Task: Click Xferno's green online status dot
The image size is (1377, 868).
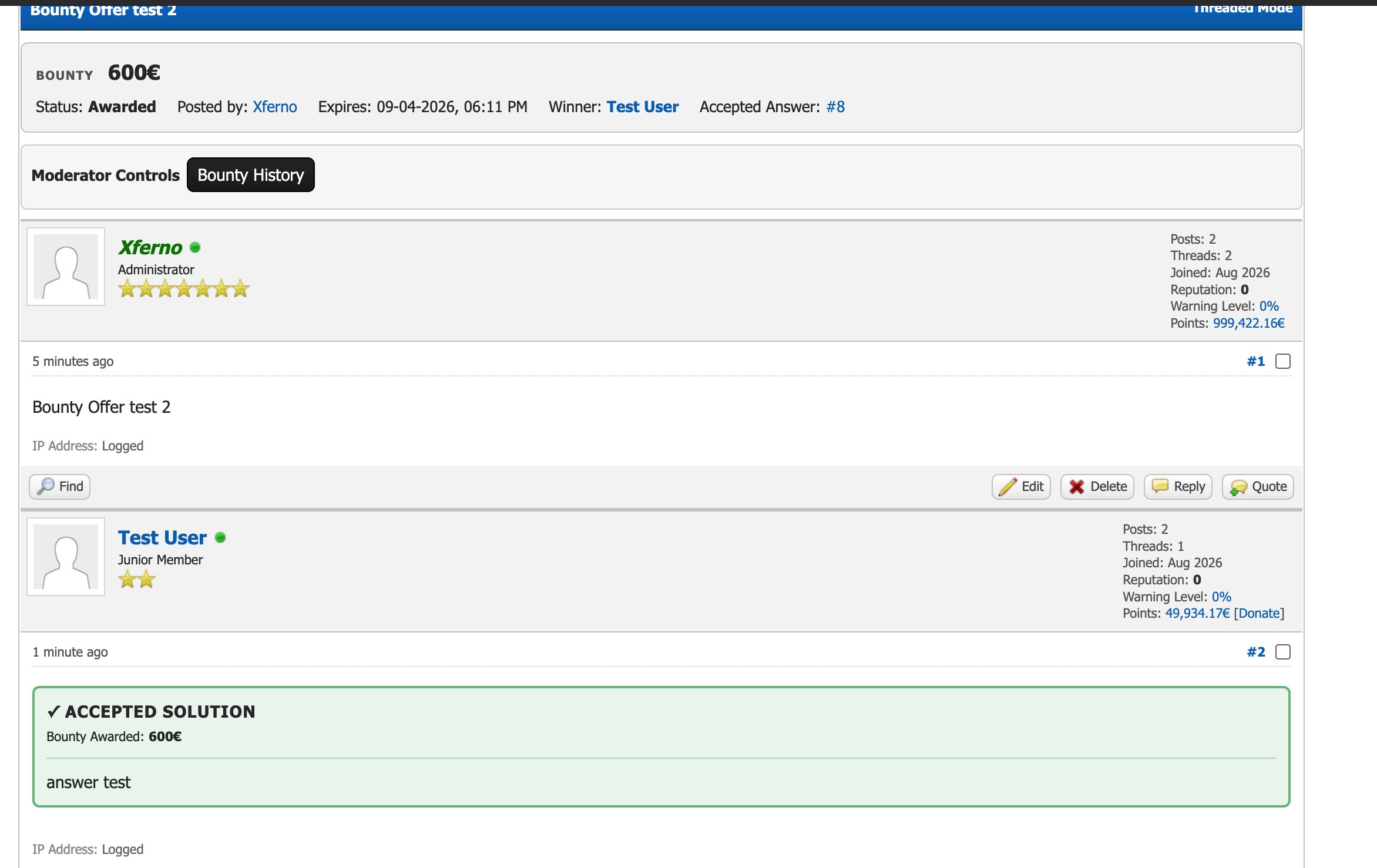Action: pyautogui.click(x=195, y=247)
